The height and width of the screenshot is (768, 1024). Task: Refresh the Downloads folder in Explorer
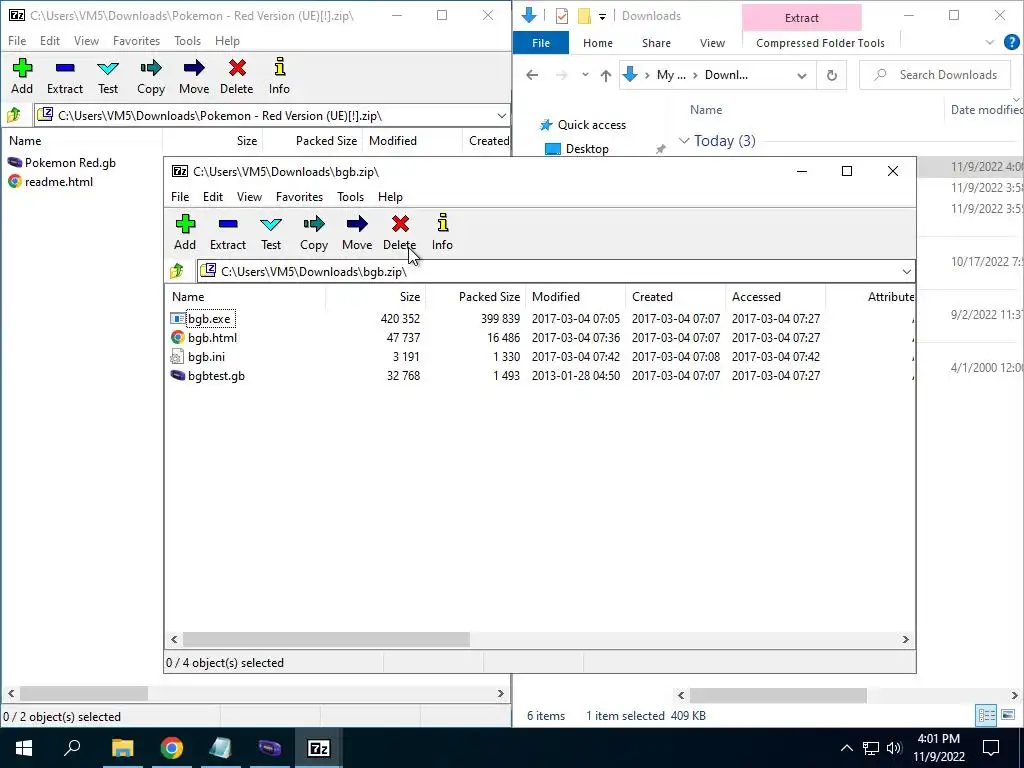(831, 75)
